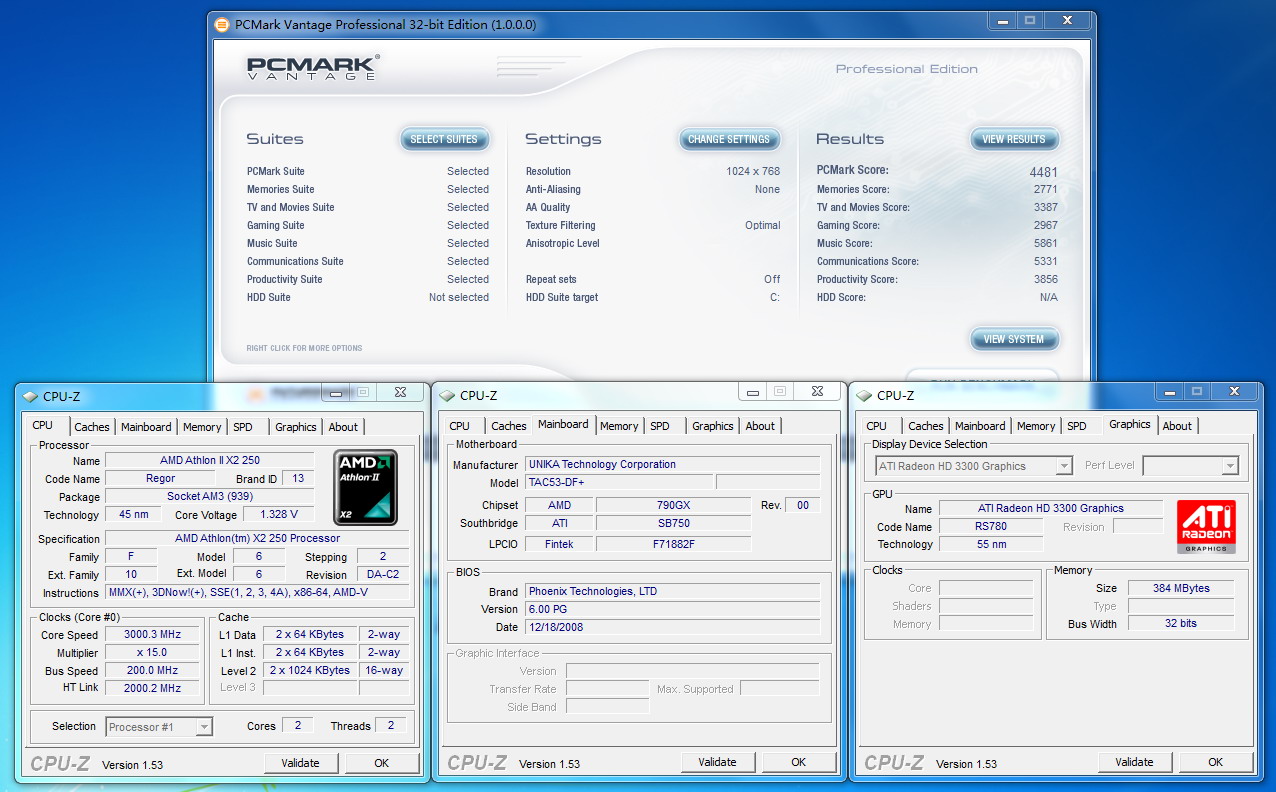Click the Communications Score value 5331
The width and height of the screenshot is (1276, 792).
[x=1046, y=261]
